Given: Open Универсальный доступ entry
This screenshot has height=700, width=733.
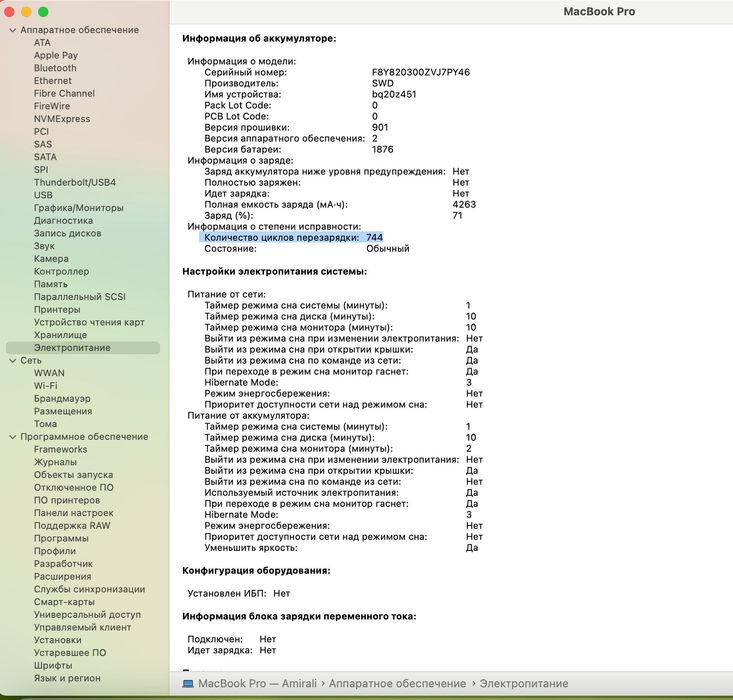Looking at the screenshot, I should click(x=87, y=614).
